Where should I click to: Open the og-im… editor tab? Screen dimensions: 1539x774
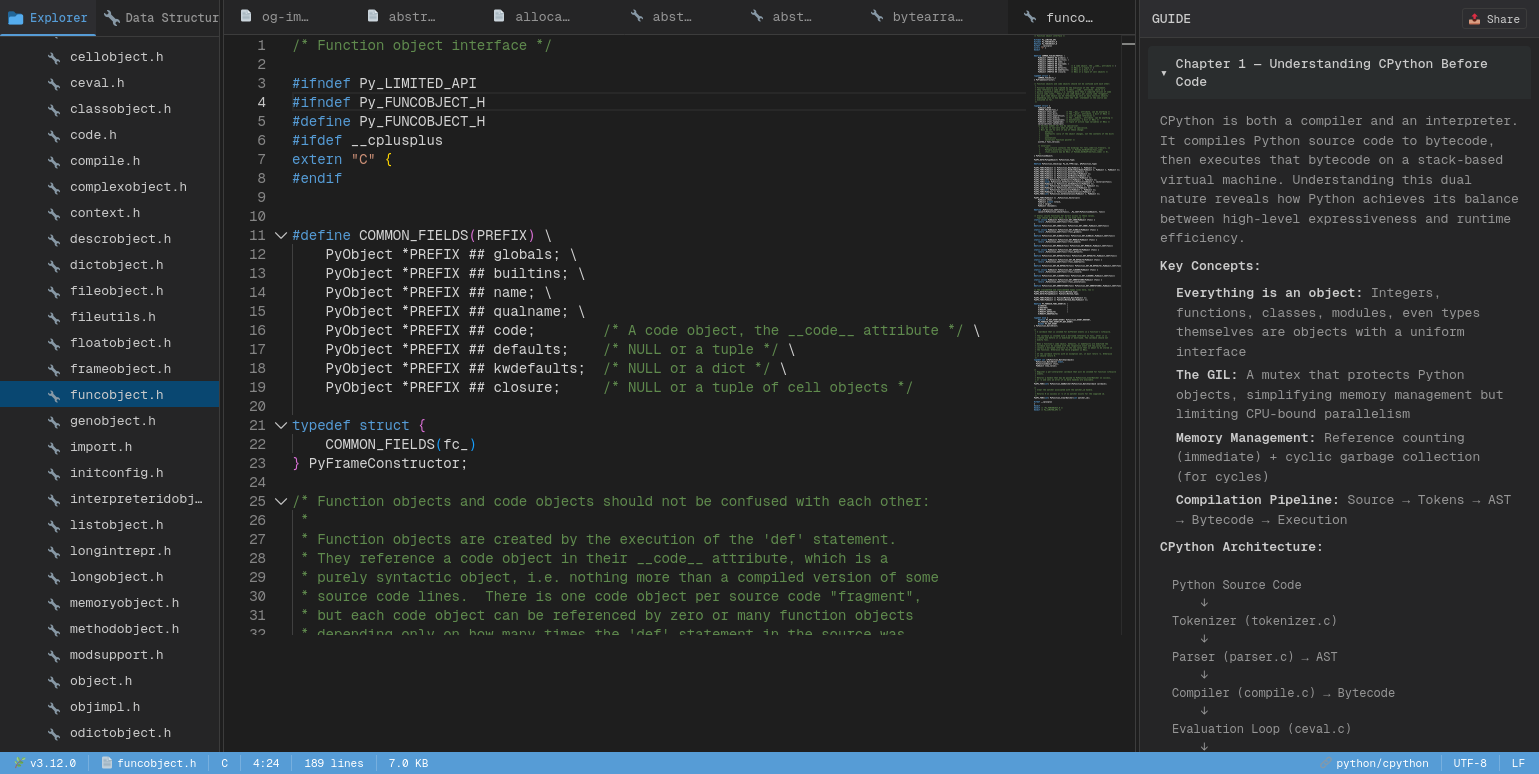[x=285, y=17]
